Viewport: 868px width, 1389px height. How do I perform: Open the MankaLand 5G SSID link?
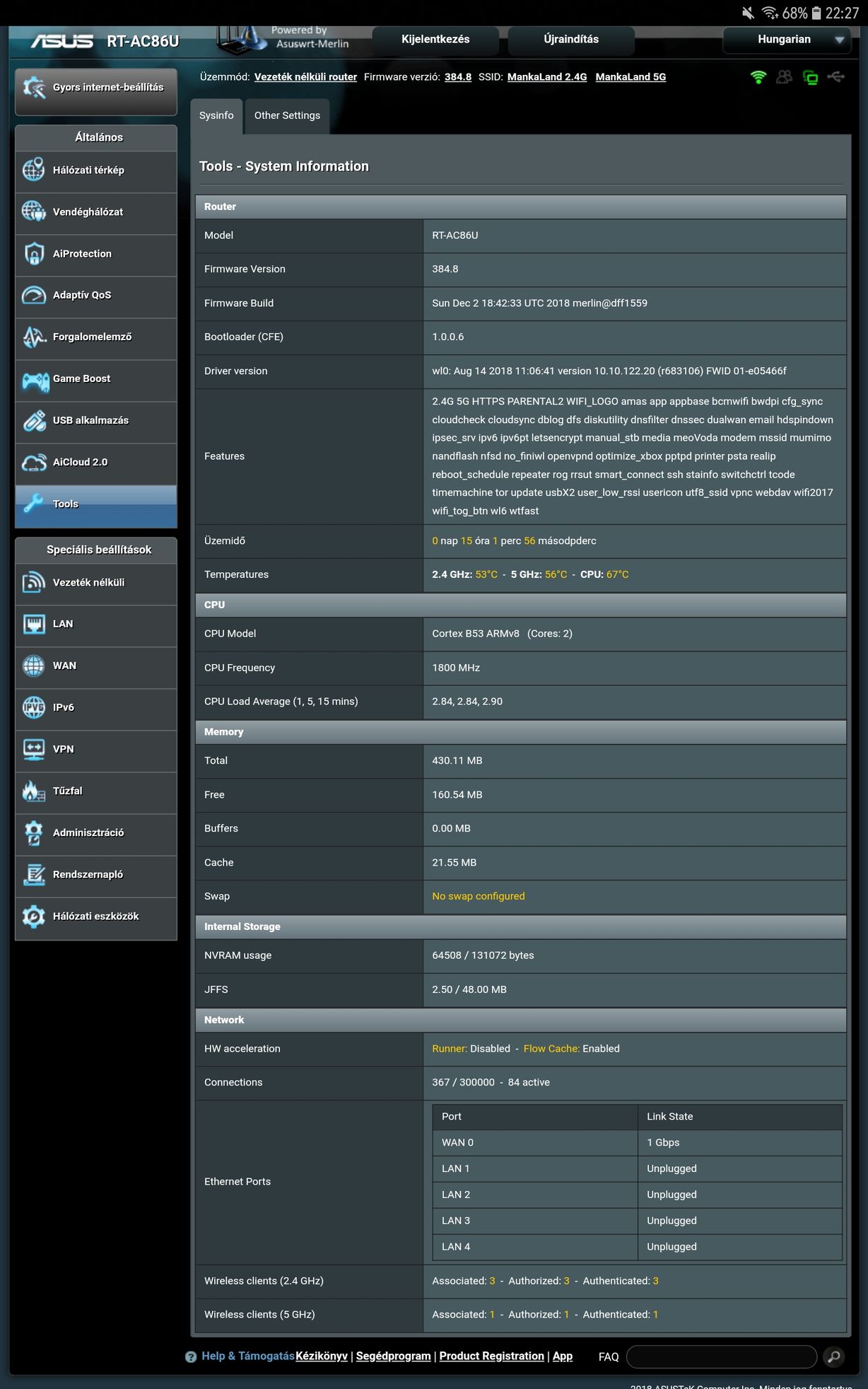tap(631, 77)
